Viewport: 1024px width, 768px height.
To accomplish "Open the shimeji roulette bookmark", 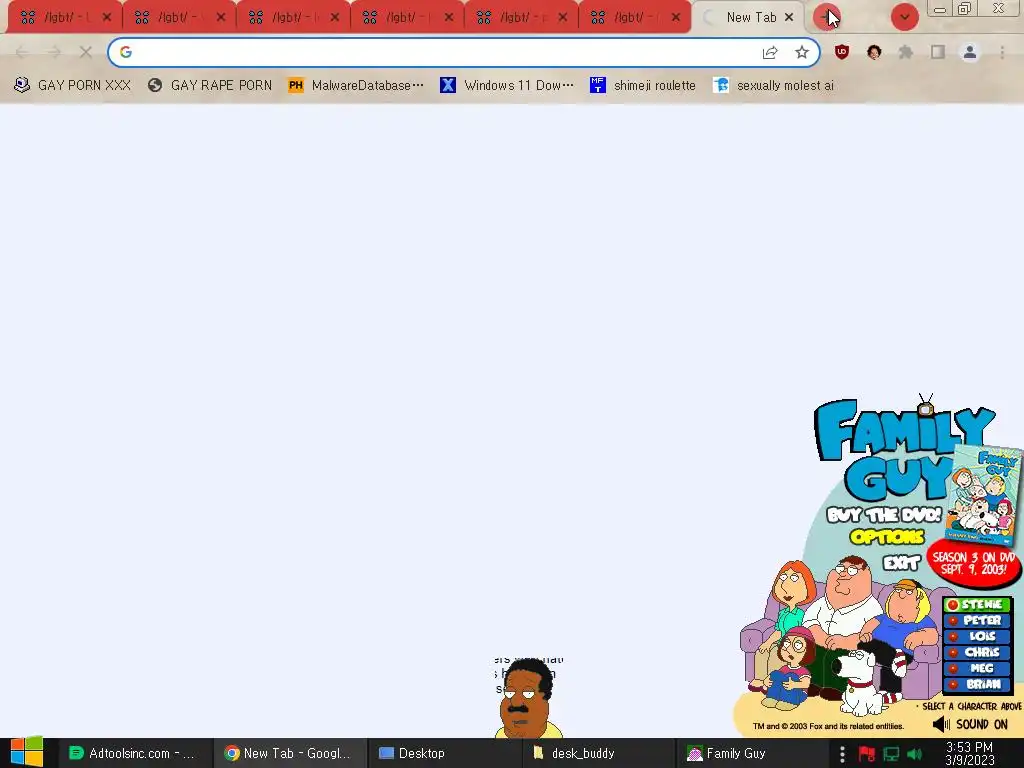I will point(643,85).
